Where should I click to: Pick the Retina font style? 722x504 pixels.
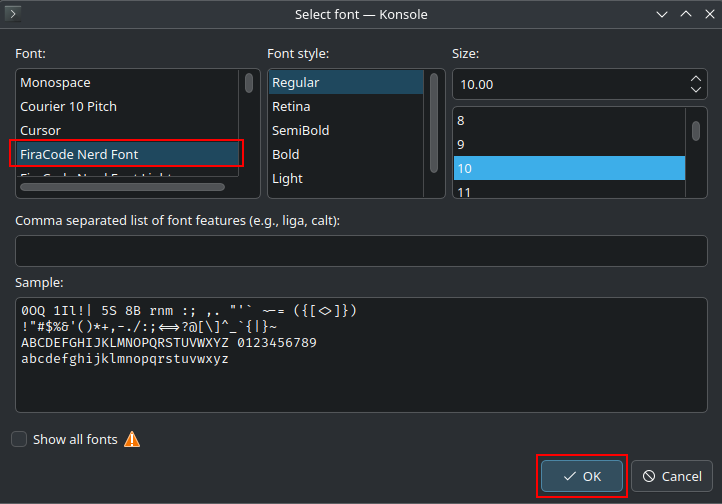coord(346,106)
